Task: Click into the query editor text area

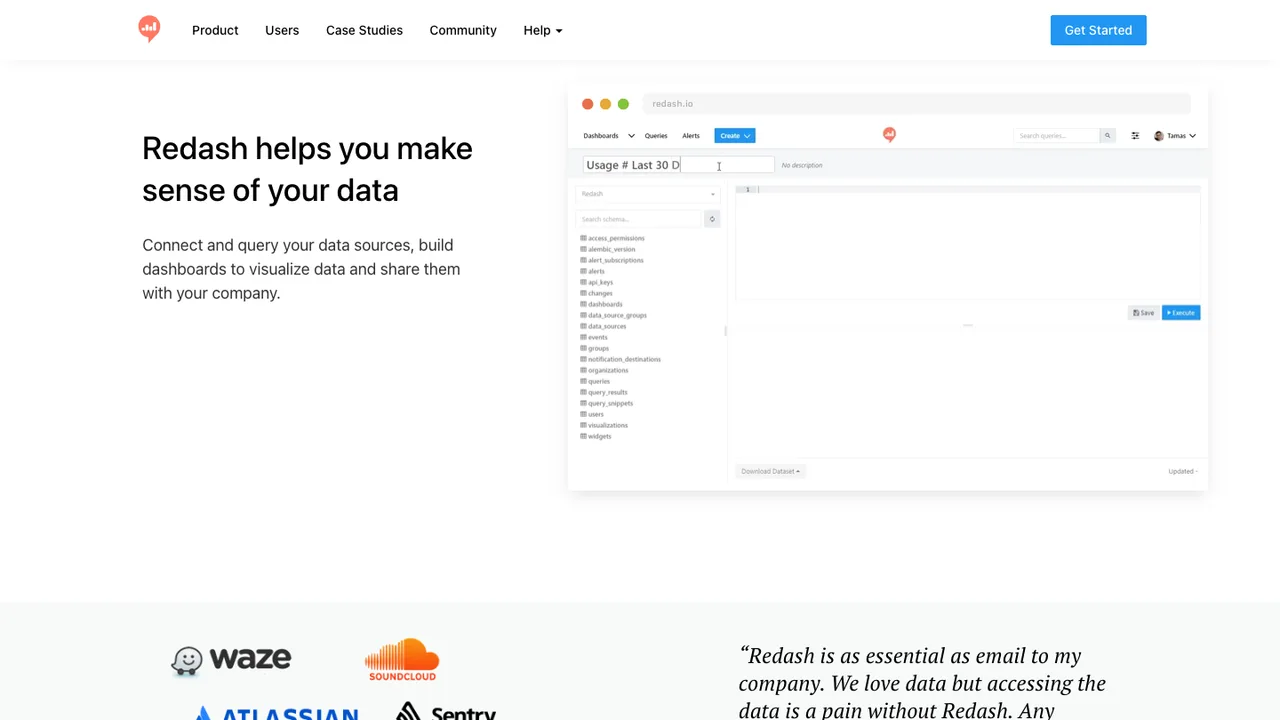Action: tap(967, 243)
